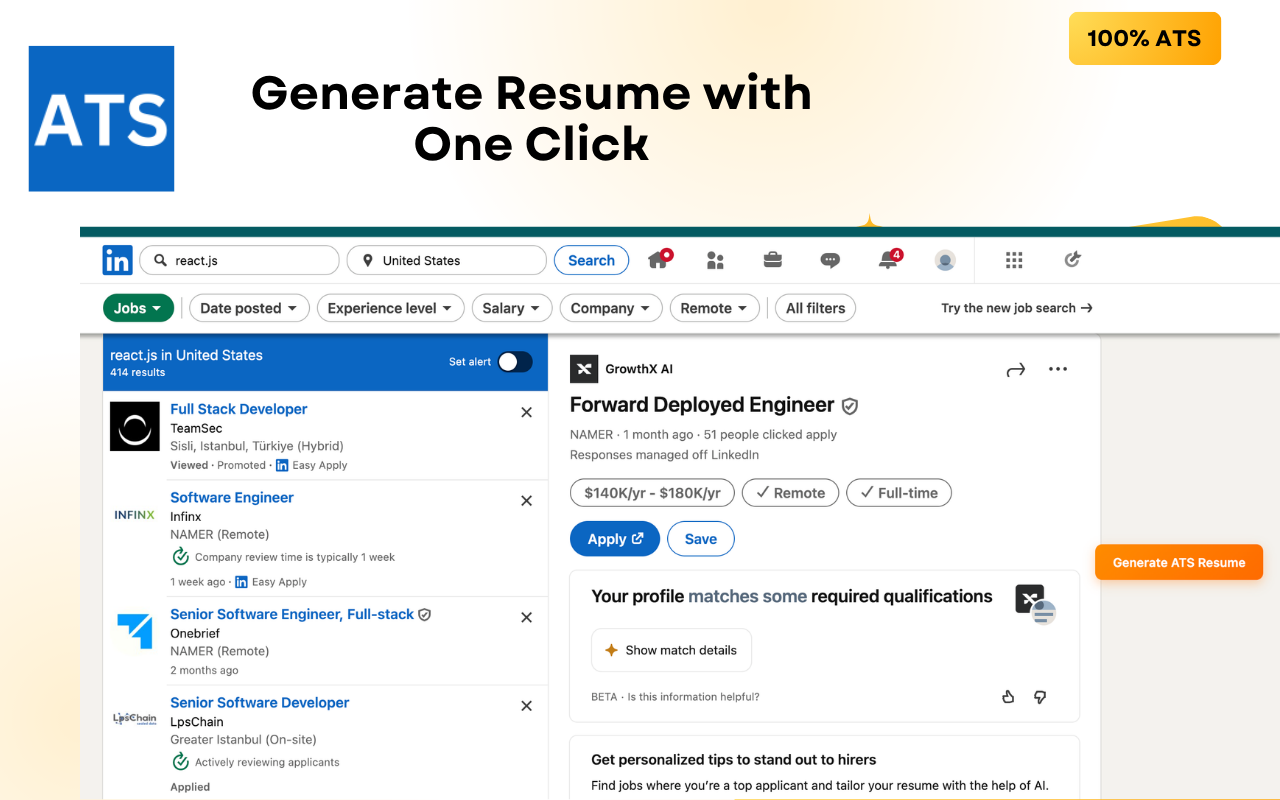Viewport: 1280px width, 800px height.
Task: Click 'Actively reviewing applicants' text
Action: (x=267, y=762)
